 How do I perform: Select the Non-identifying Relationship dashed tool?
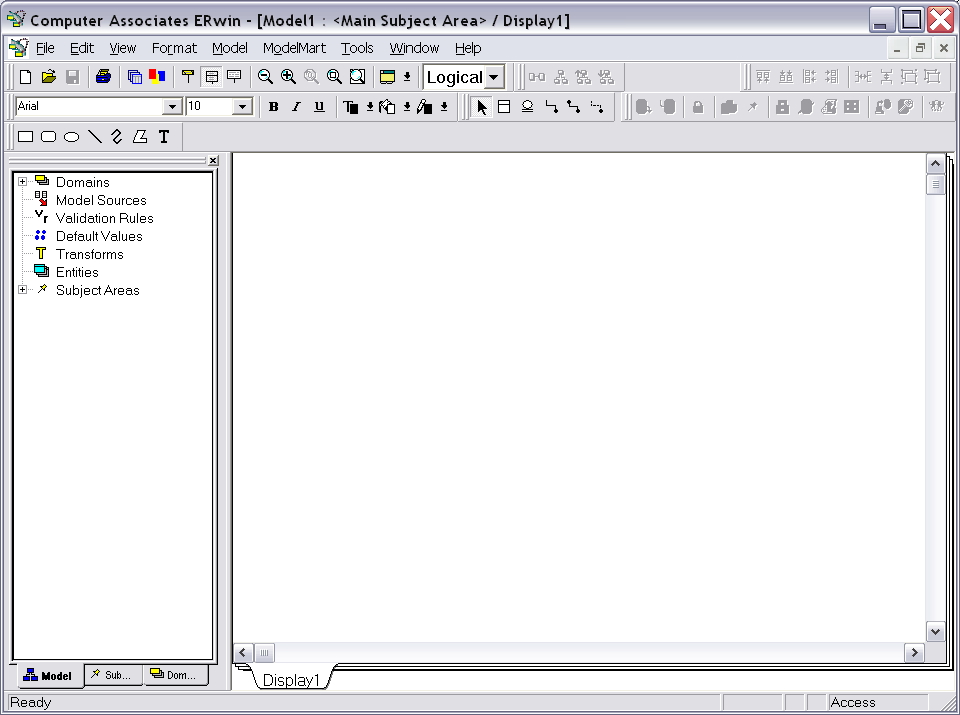[x=597, y=107]
